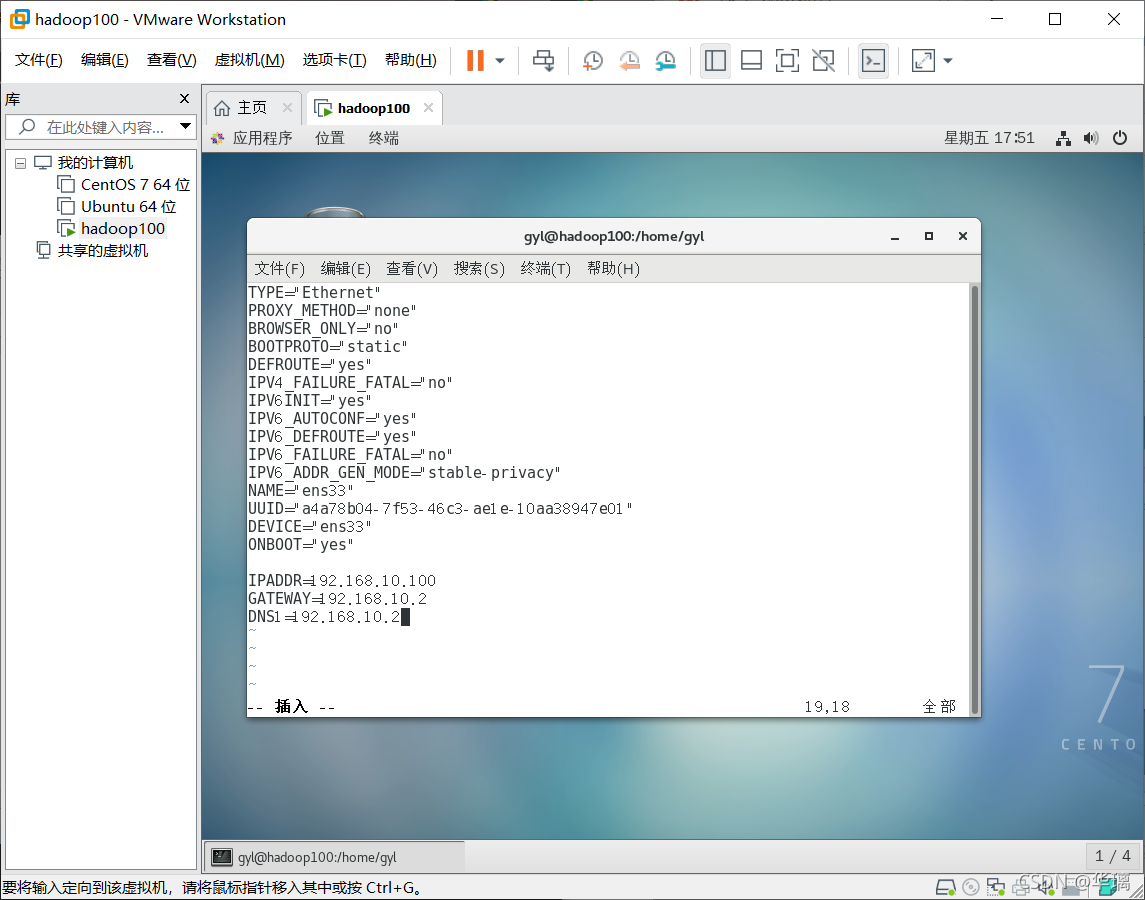The height and width of the screenshot is (900, 1145).
Task: Toggle the console view toolbar icon
Action: click(x=873, y=60)
